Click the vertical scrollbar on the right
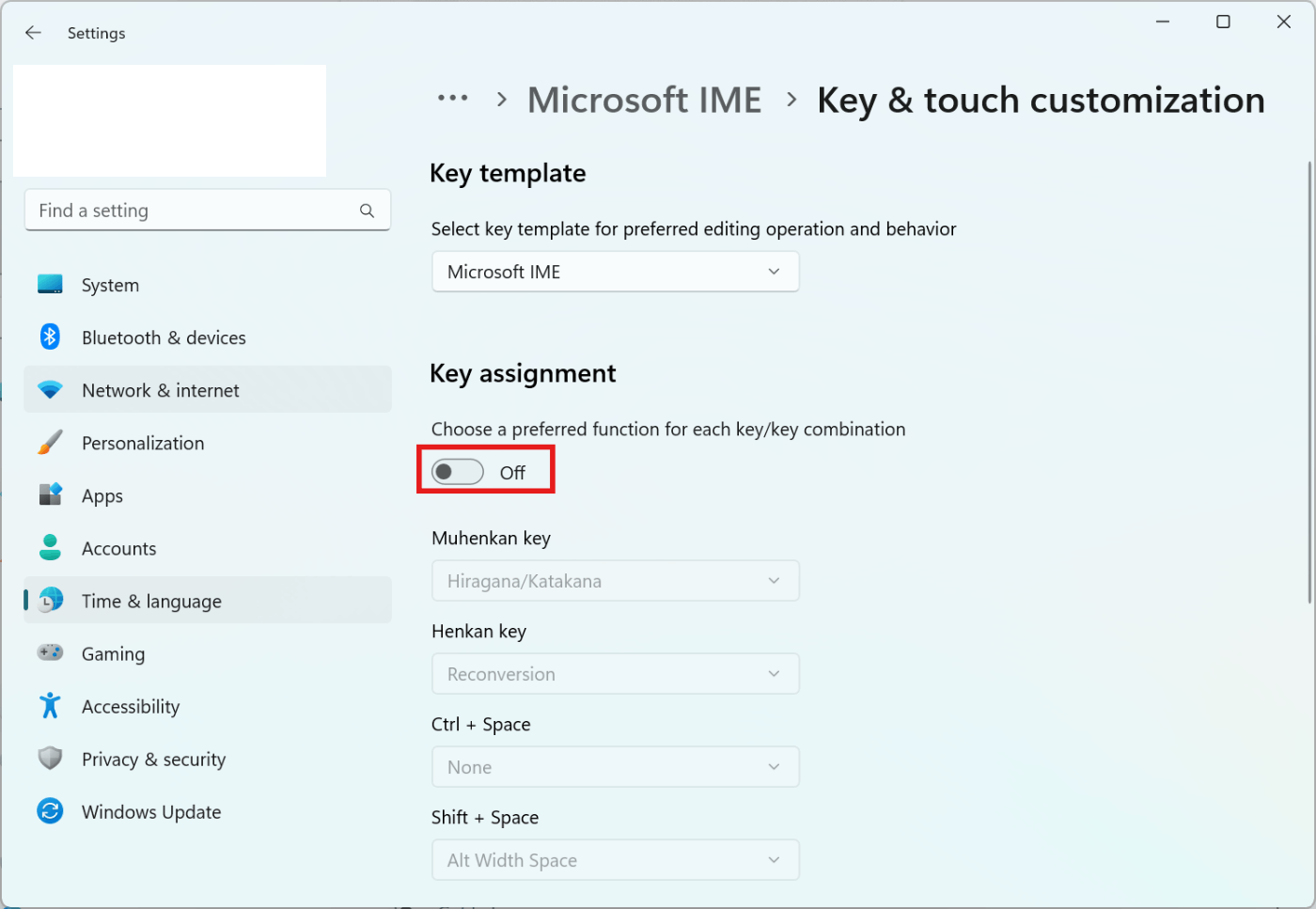 pyautogui.click(x=1308, y=382)
